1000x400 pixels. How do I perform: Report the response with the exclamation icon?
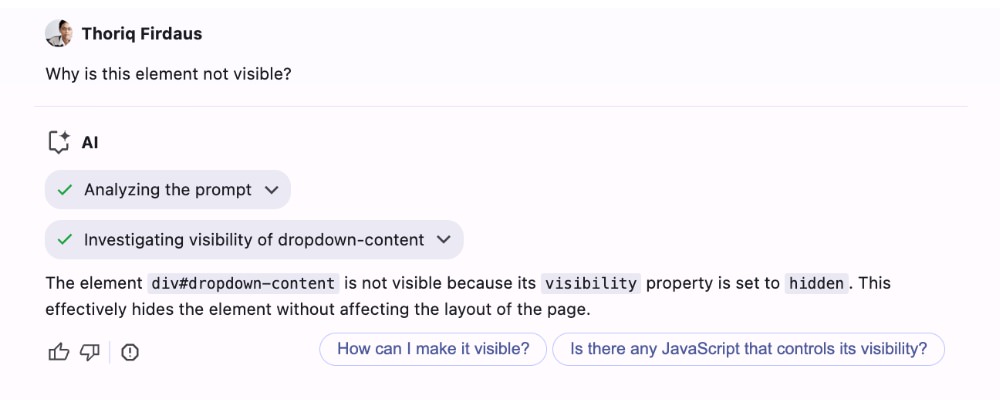130,352
